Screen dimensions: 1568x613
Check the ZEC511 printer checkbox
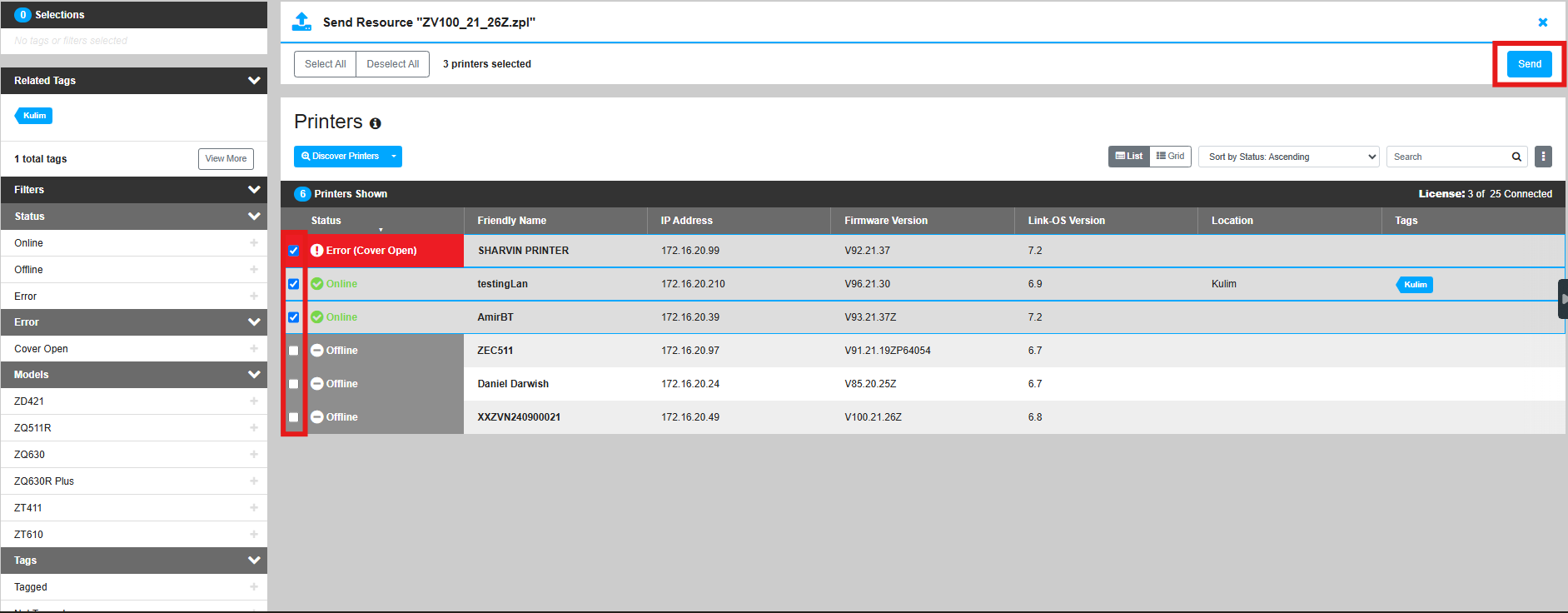click(293, 351)
